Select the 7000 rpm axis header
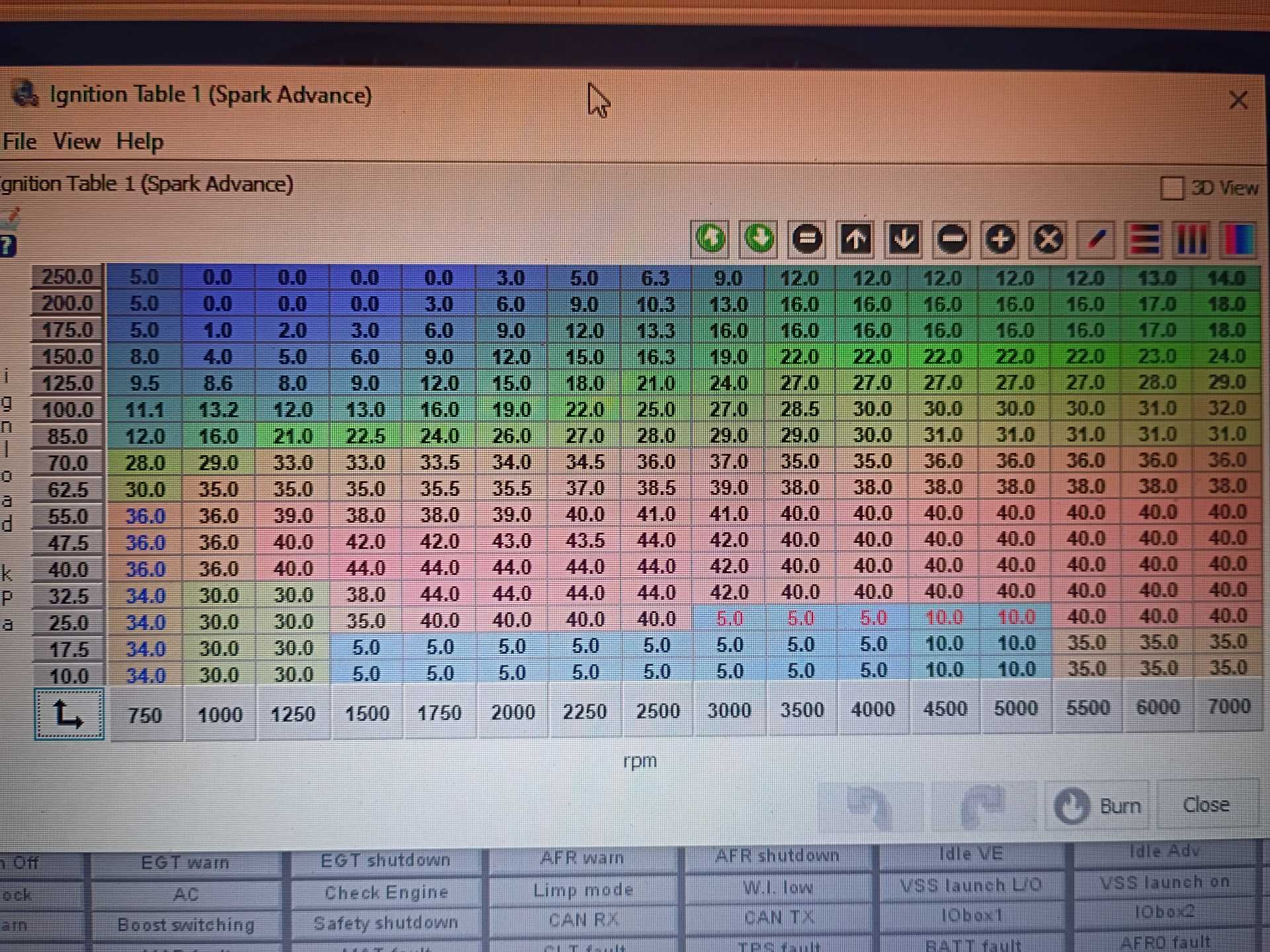 tap(1229, 707)
